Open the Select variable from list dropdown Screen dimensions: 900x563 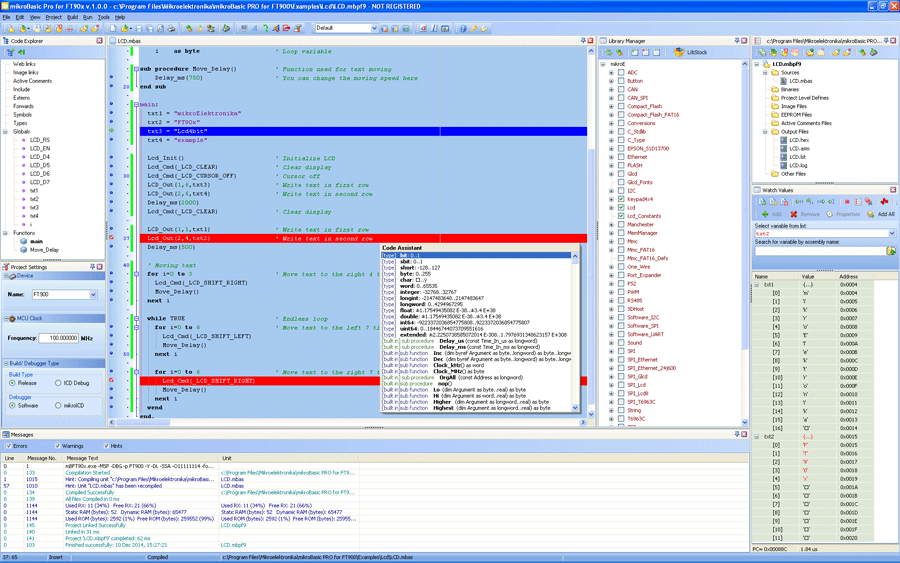click(891, 234)
